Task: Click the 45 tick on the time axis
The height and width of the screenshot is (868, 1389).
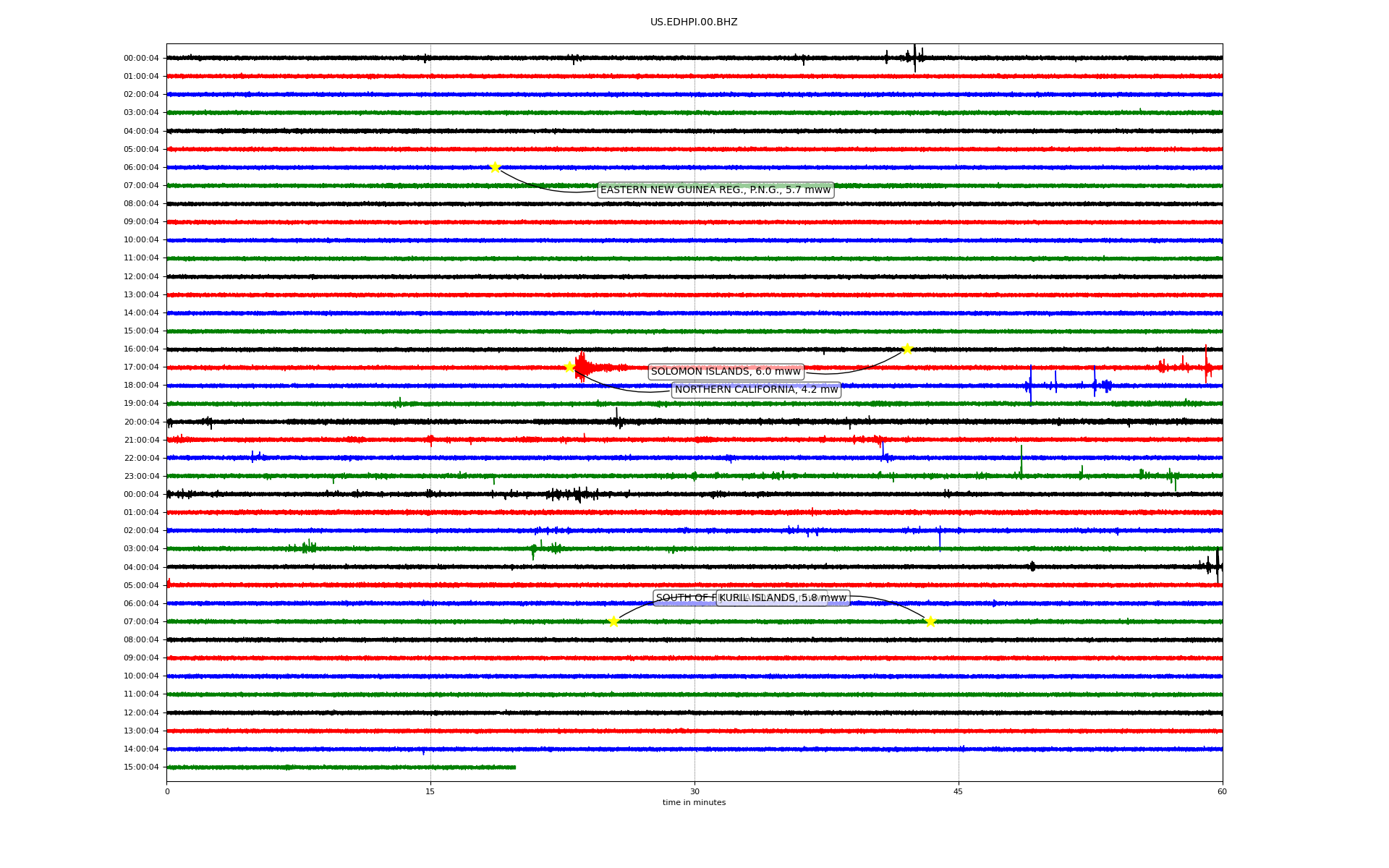Action: coord(959,791)
